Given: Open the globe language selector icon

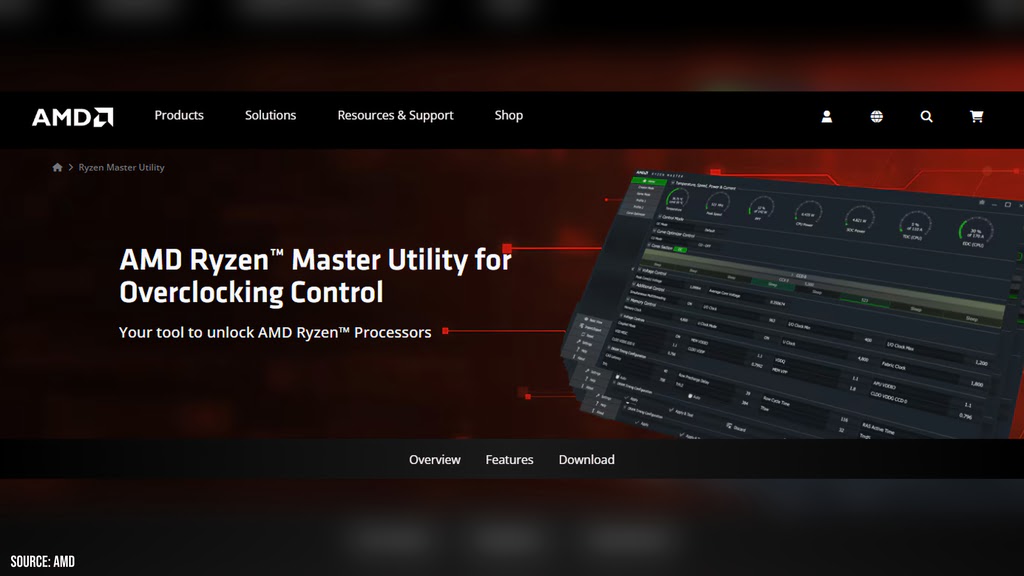Looking at the screenshot, I should (877, 116).
